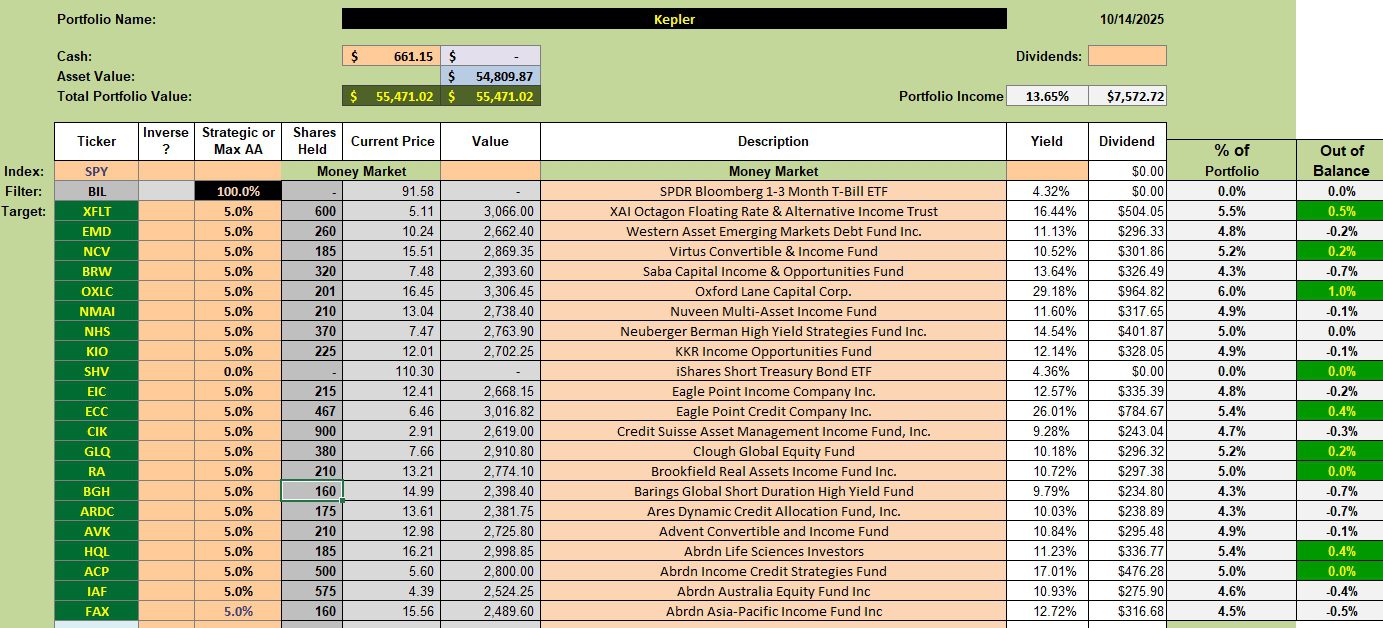Select the Inverse ? column header

coord(166,141)
